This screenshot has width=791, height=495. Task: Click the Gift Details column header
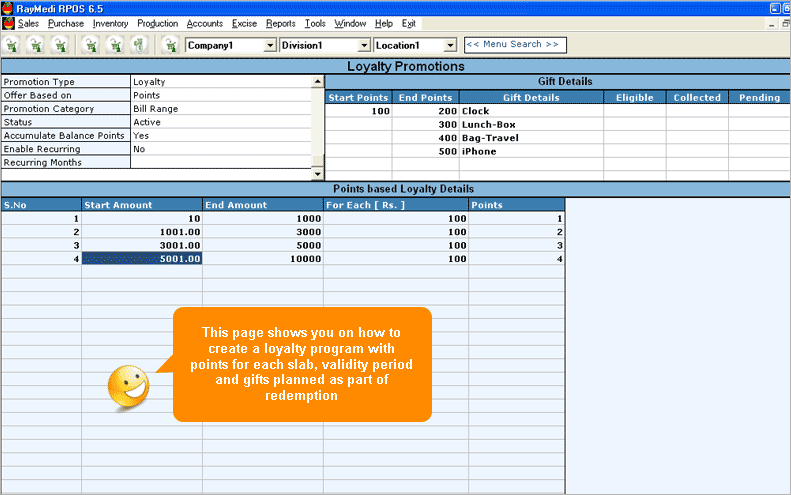pyautogui.click(x=531, y=98)
